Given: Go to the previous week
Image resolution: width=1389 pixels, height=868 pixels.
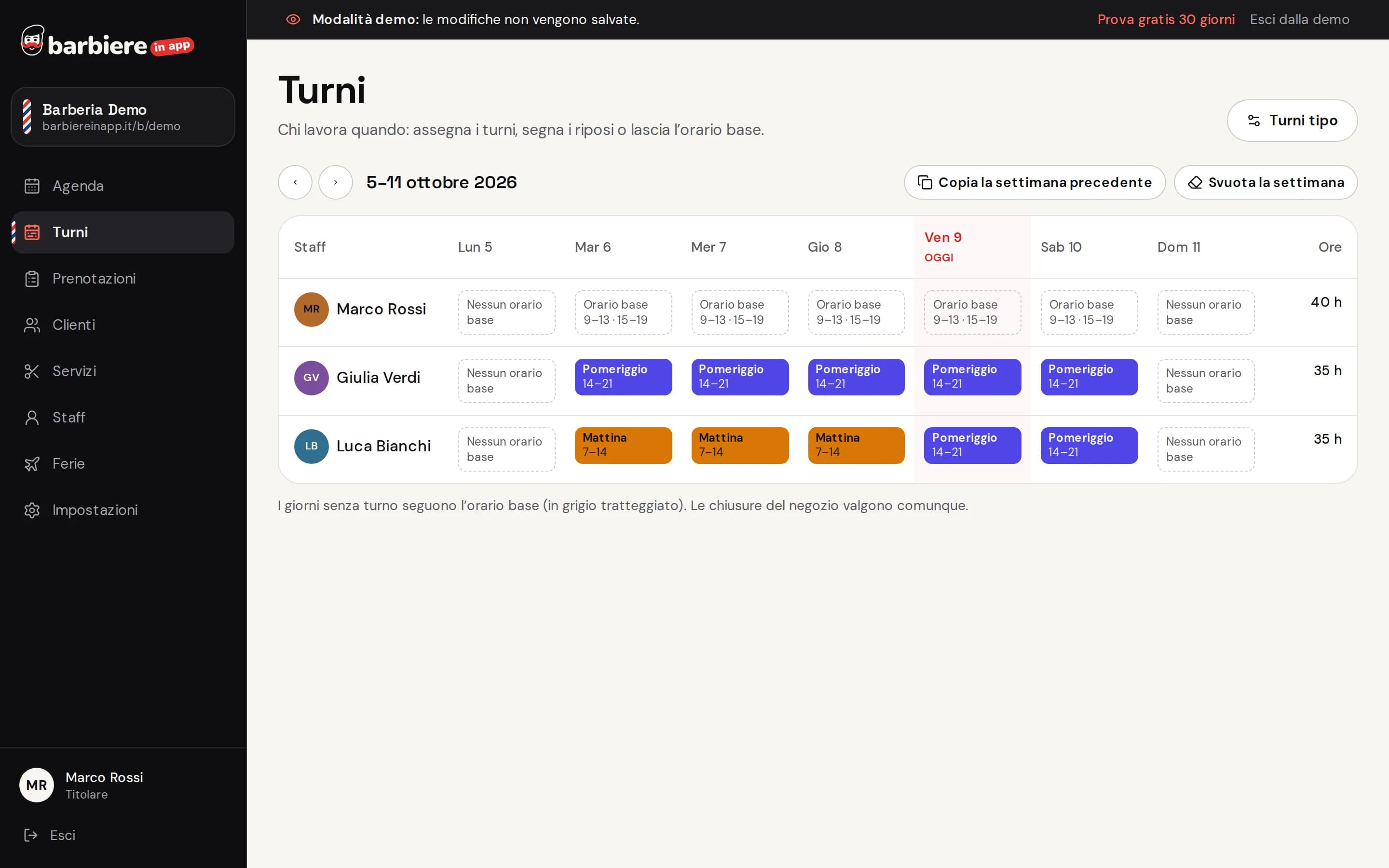Looking at the screenshot, I should click(295, 183).
